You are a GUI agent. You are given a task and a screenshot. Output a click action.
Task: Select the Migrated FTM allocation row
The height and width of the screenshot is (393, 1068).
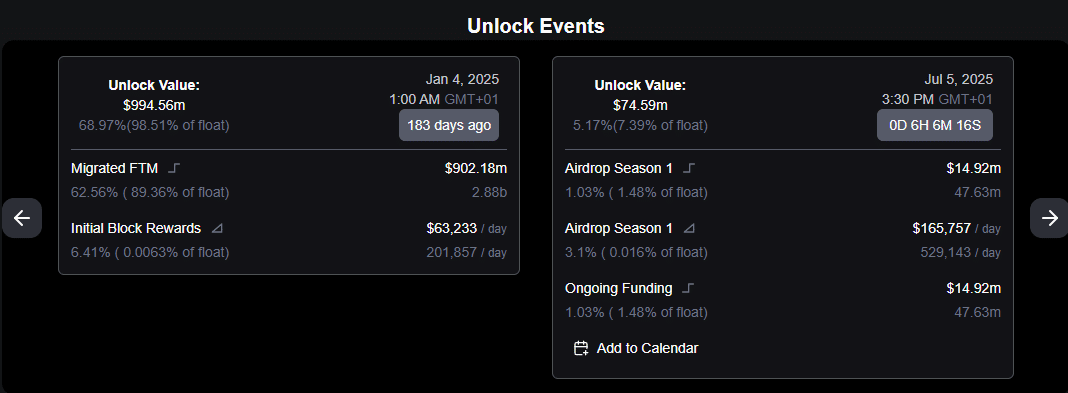pyautogui.click(x=289, y=180)
